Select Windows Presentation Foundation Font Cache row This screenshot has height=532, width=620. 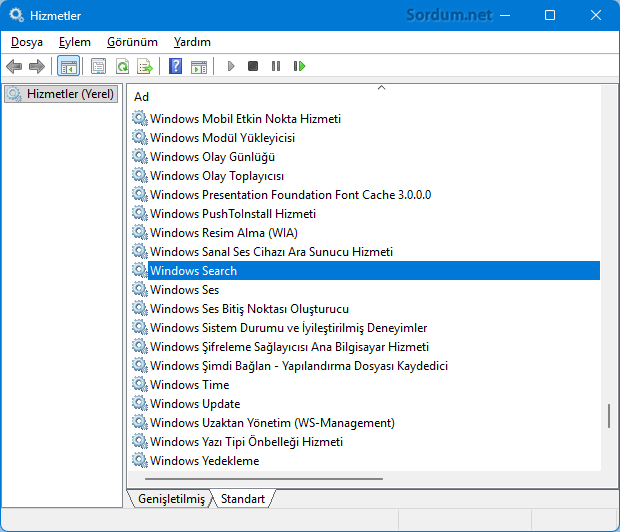coord(291,195)
